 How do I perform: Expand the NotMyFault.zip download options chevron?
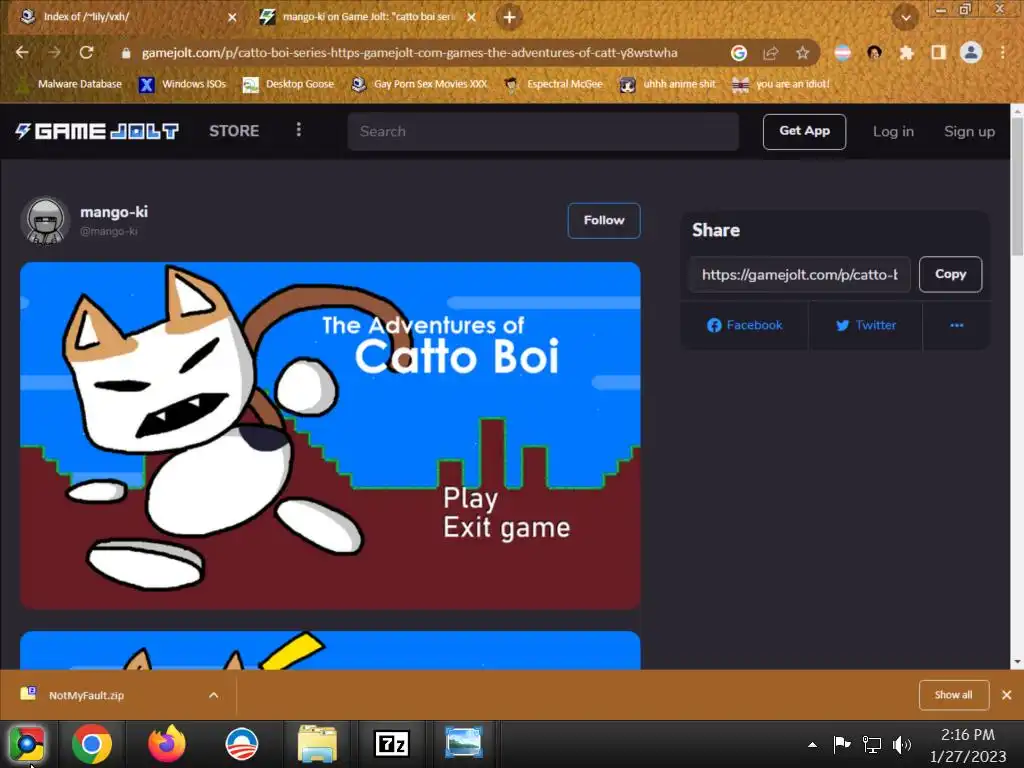click(x=214, y=695)
